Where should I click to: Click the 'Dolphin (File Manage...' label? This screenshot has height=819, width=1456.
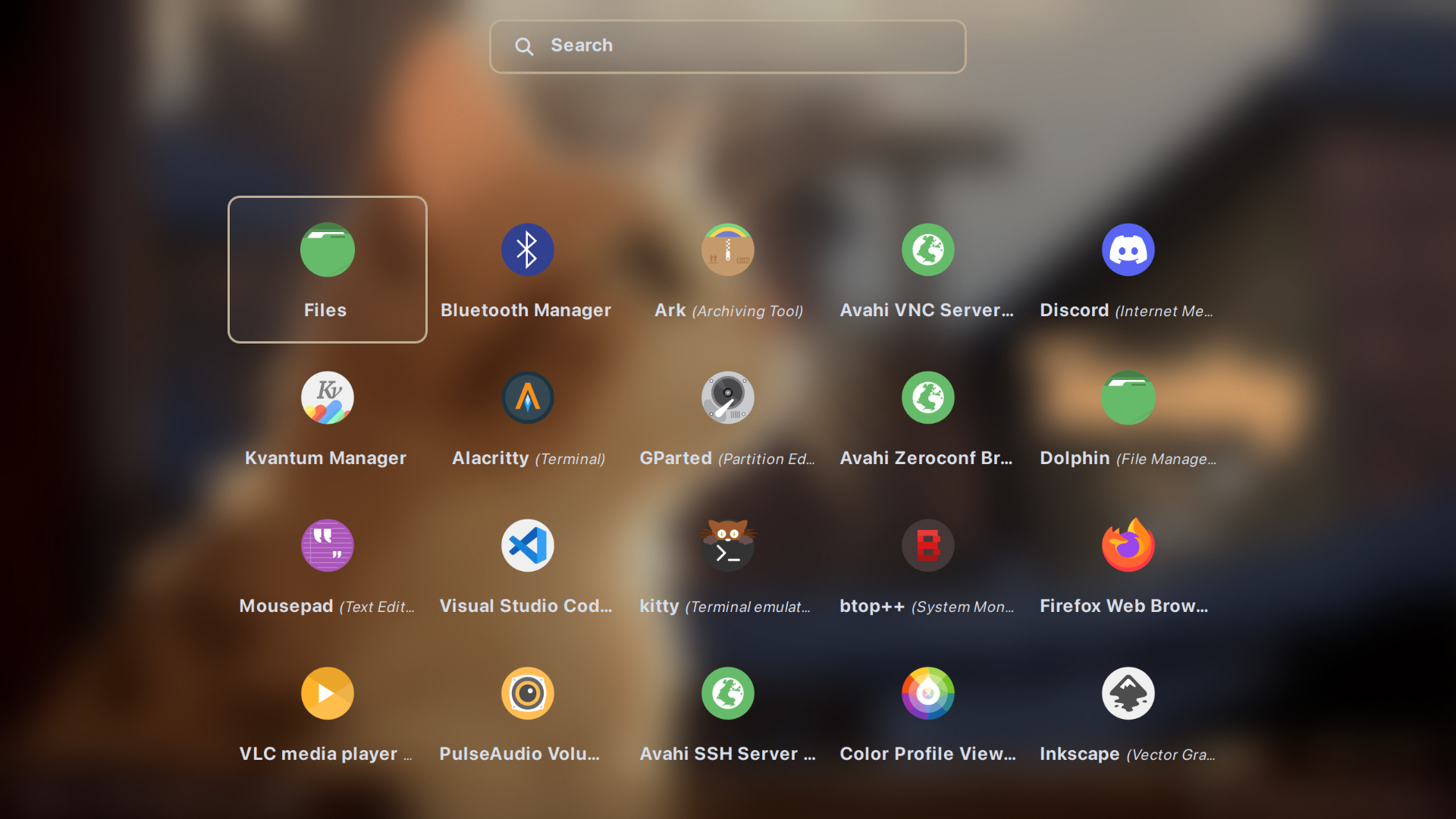[1128, 458]
